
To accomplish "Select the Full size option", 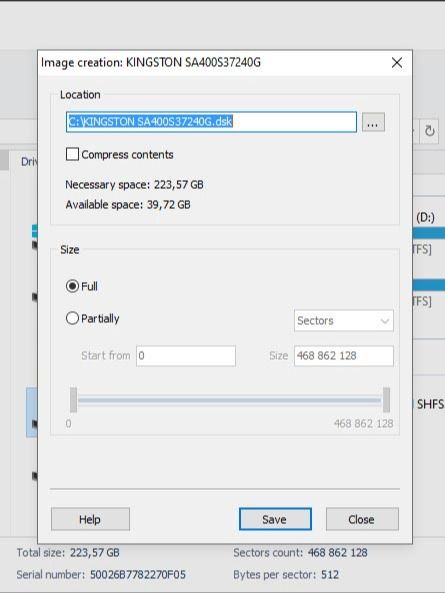I will pyautogui.click(x=72, y=286).
